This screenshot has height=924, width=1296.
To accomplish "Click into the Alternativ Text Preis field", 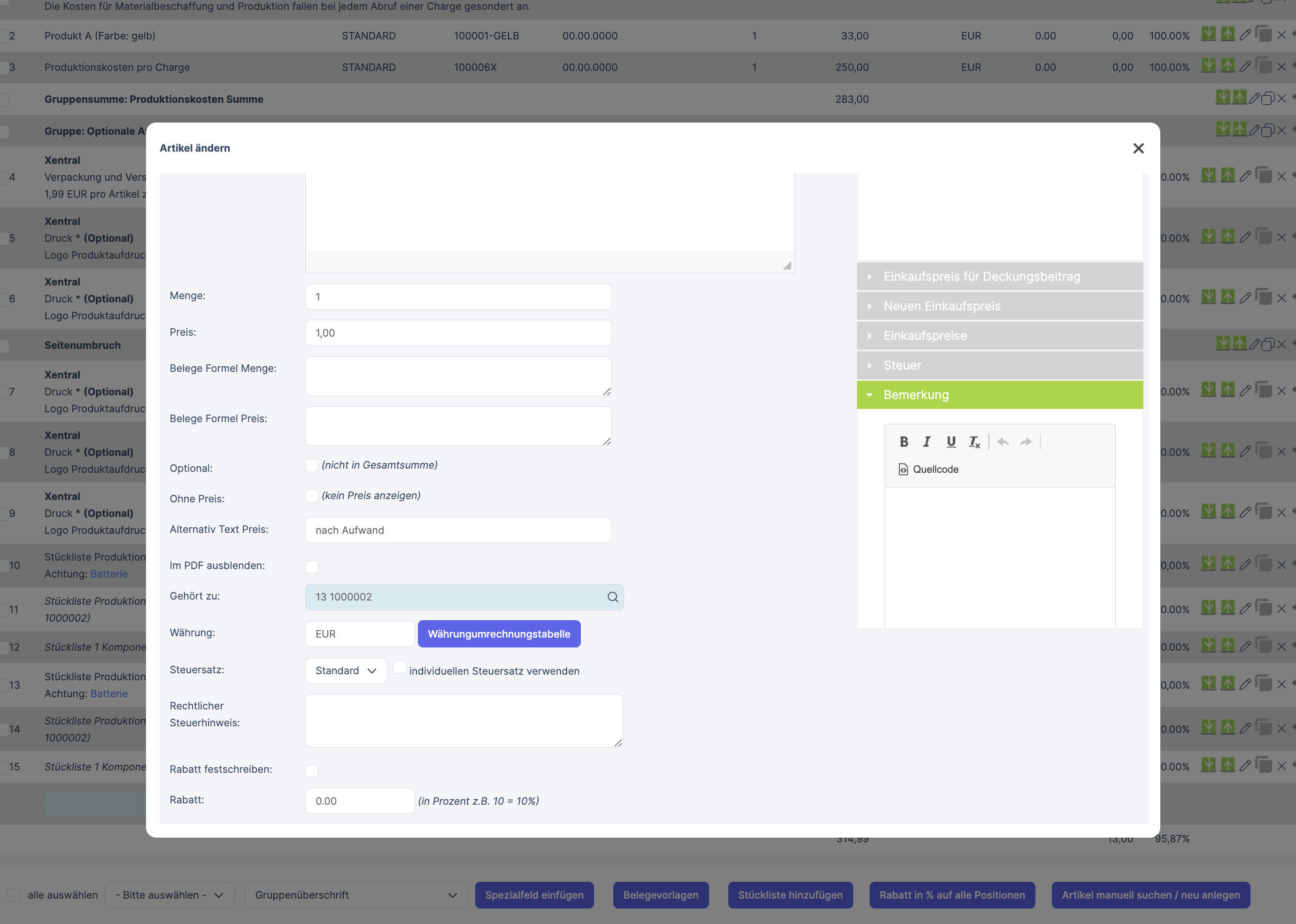I will 458,530.
